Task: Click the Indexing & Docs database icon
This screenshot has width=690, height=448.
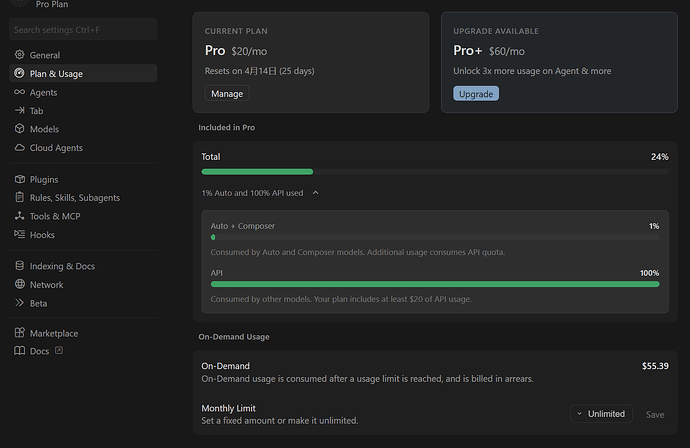Action: tap(19, 265)
